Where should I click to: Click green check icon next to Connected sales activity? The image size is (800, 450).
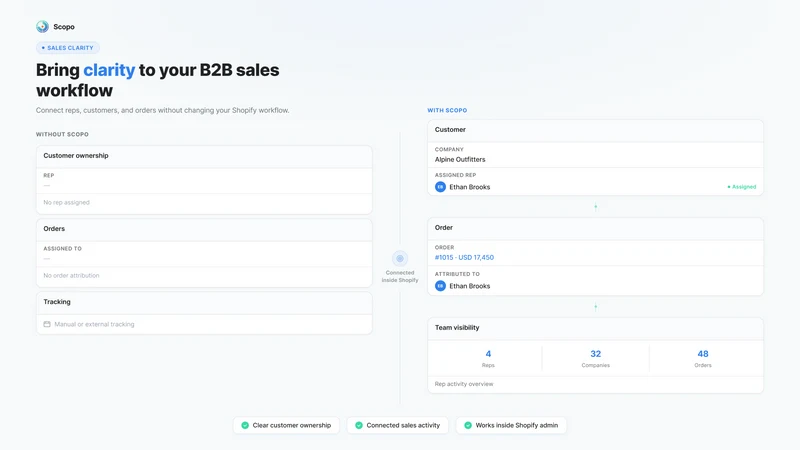click(359, 426)
